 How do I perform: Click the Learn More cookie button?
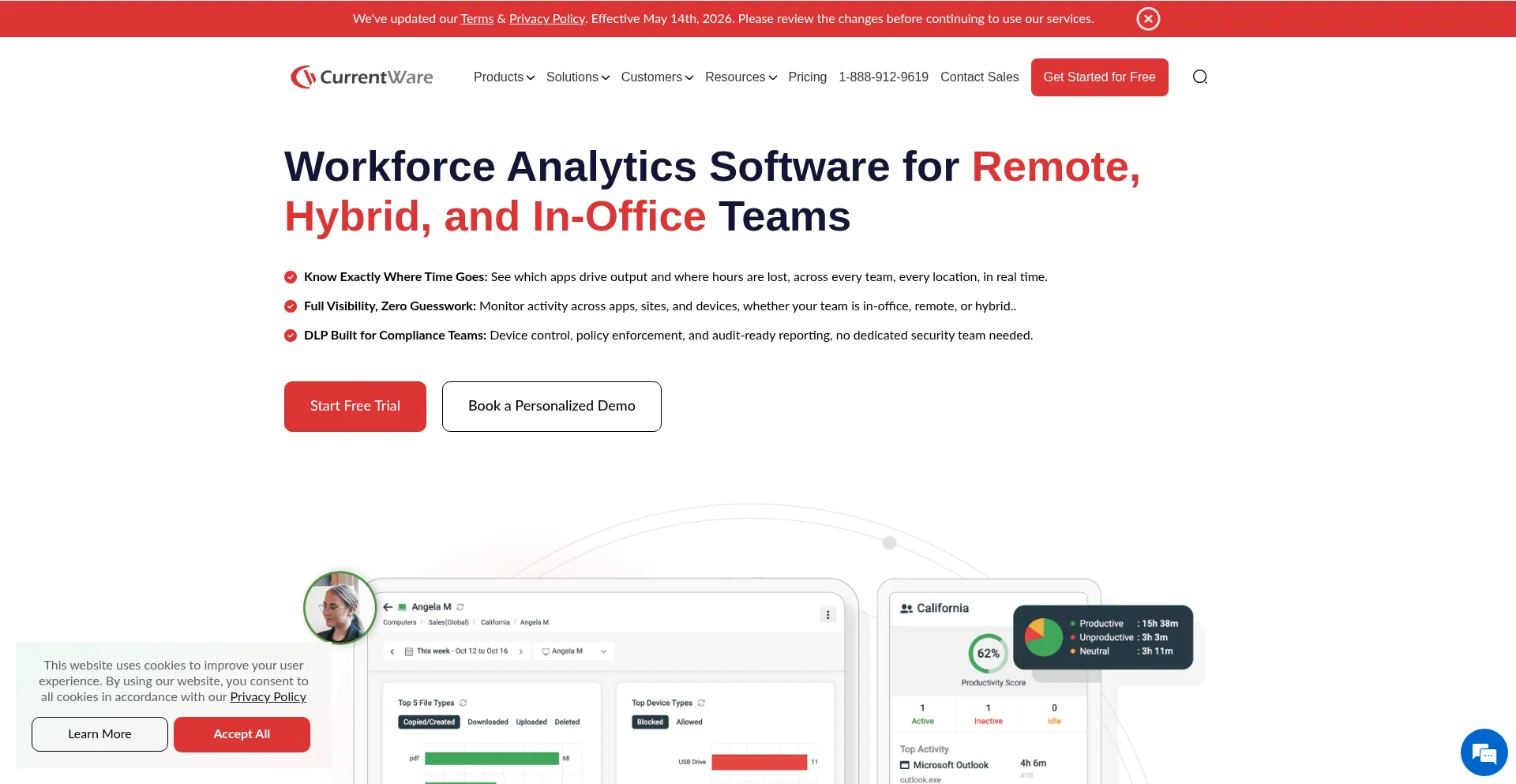pos(99,734)
